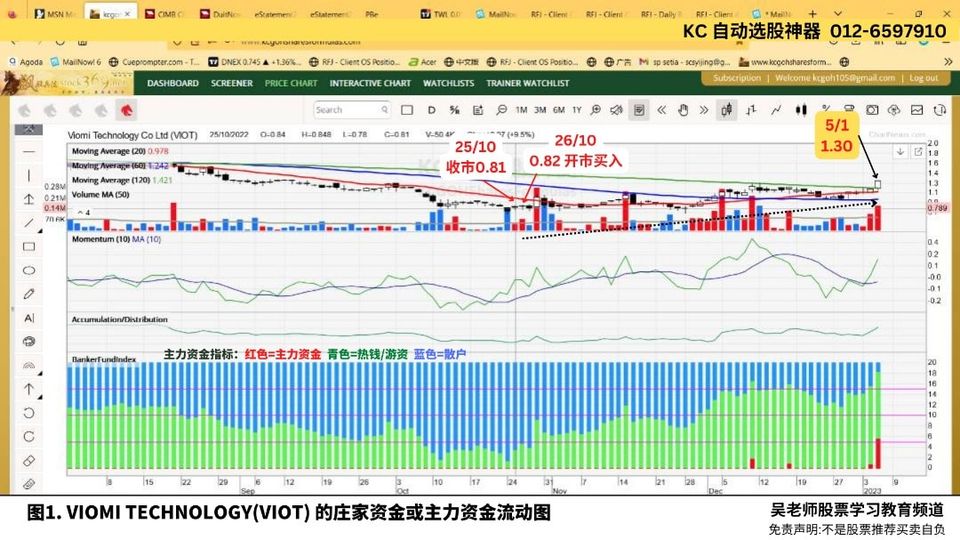The image size is (960, 540).
Task: Open the browser tab list chevron
Action: (838, 13)
